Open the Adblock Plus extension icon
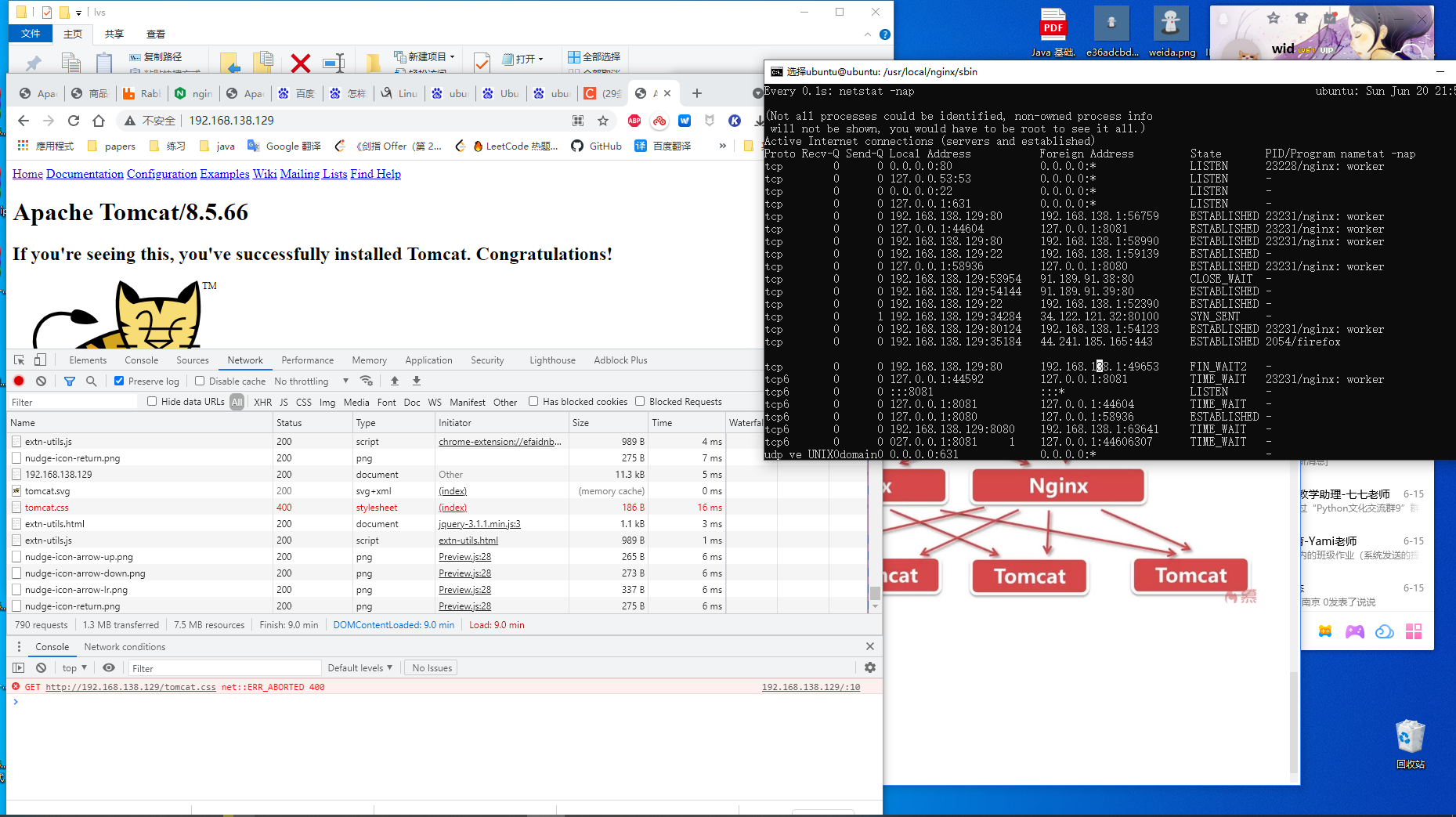The image size is (1456, 817). pyautogui.click(x=634, y=121)
